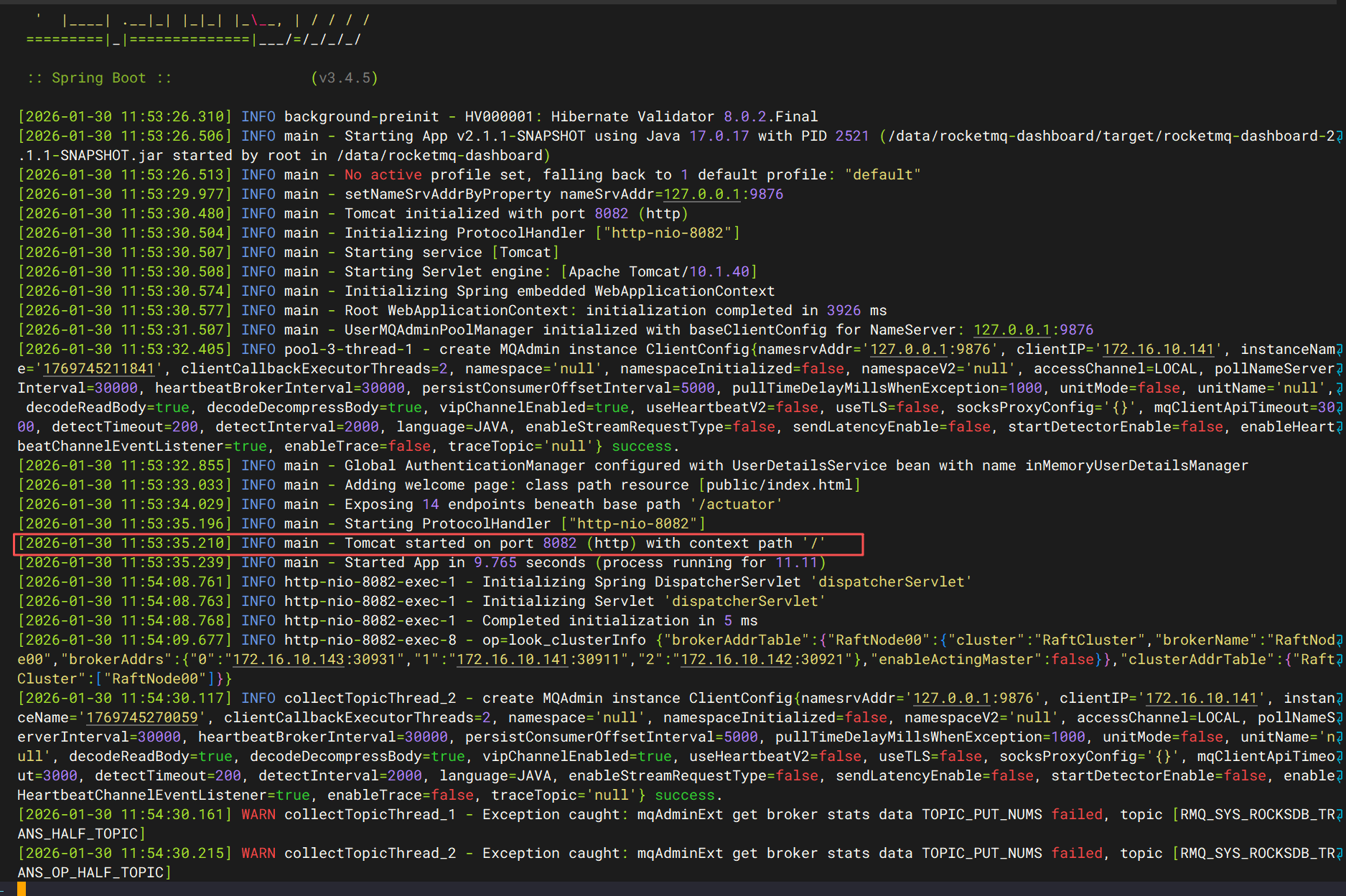This screenshot has height=896, width=1346.
Task: Click the red 'No active' profile text
Action: 383,174
